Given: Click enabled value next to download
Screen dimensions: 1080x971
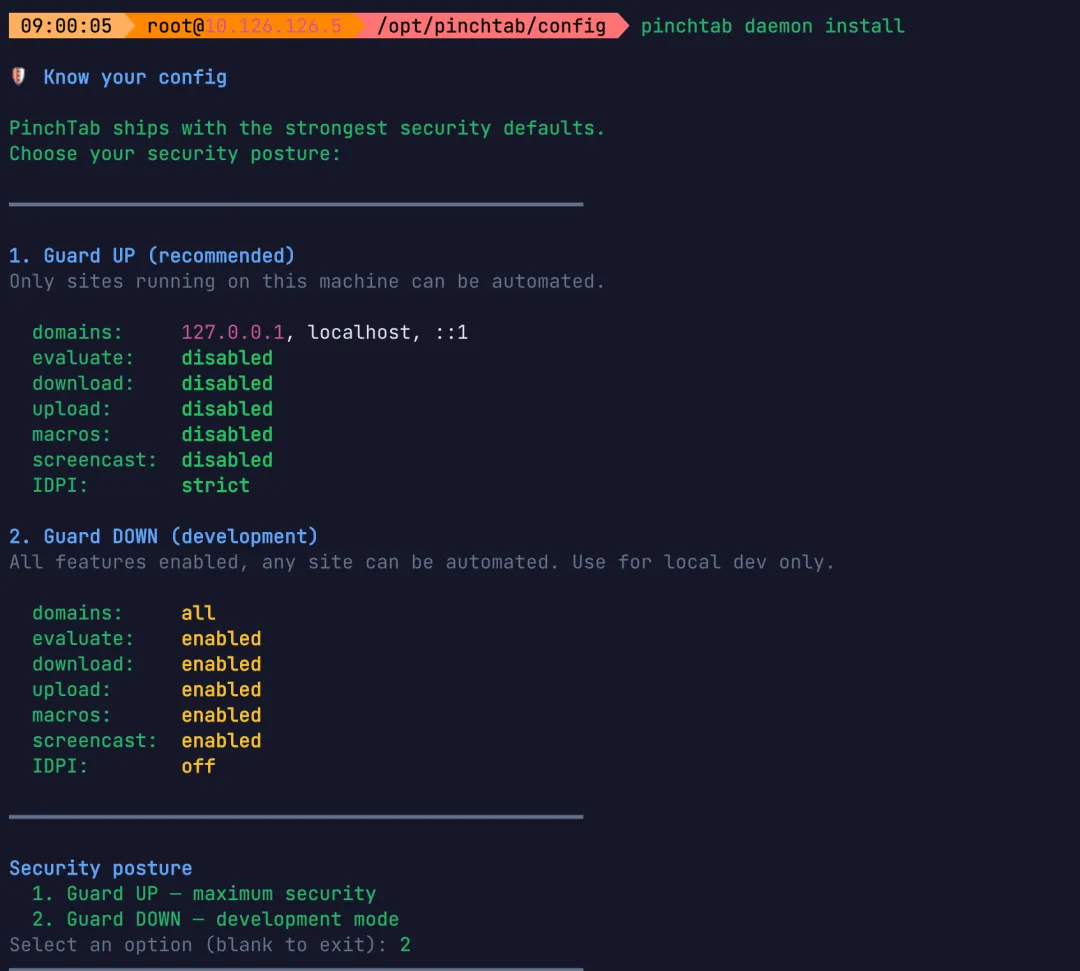Looking at the screenshot, I should point(221,663).
